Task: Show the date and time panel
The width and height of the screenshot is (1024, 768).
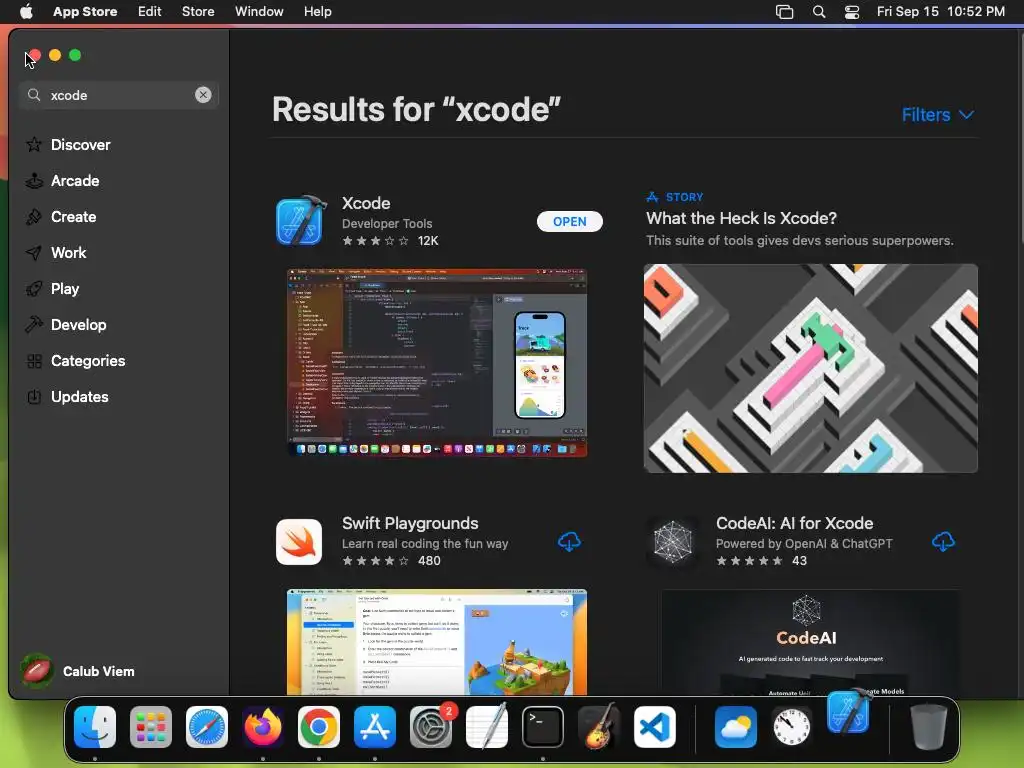Action: pyautogui.click(x=940, y=11)
